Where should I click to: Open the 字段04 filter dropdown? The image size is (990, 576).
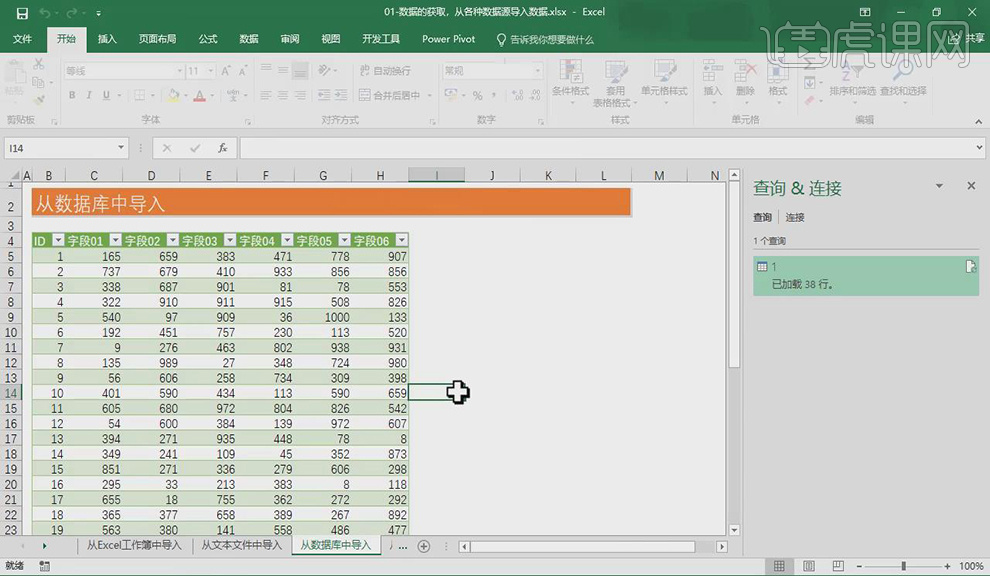287,240
